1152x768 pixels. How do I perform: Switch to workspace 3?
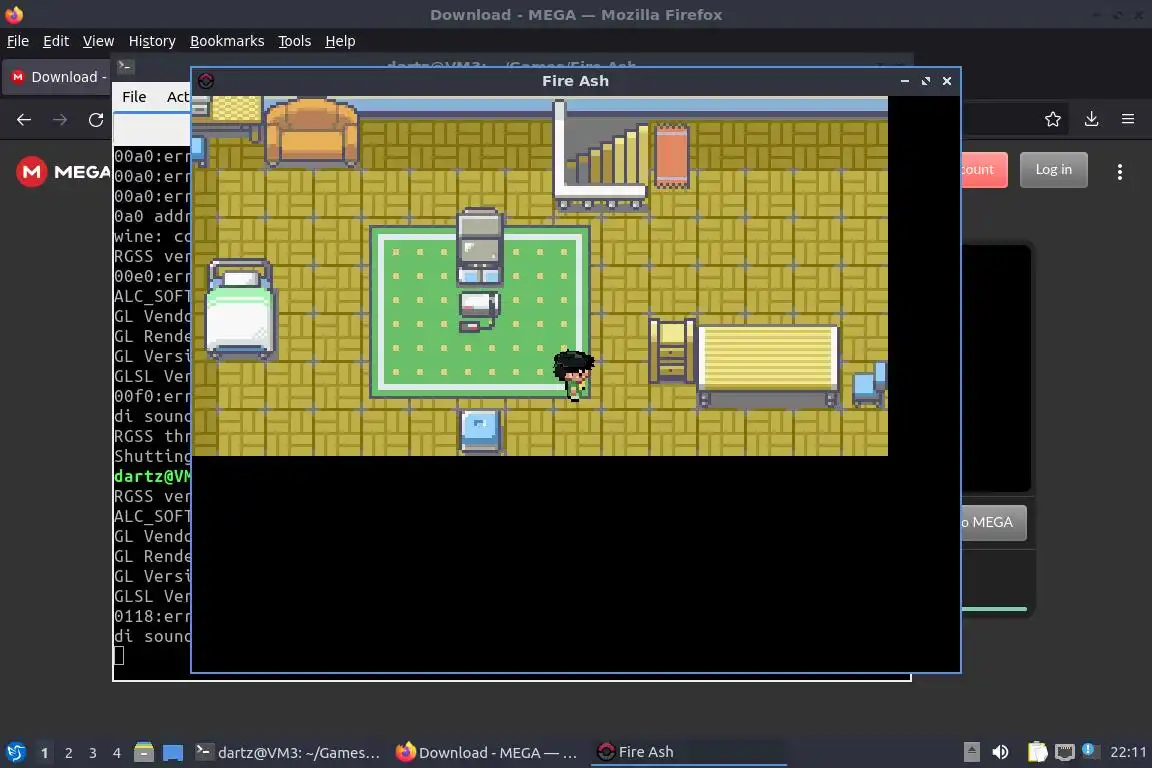(93, 753)
